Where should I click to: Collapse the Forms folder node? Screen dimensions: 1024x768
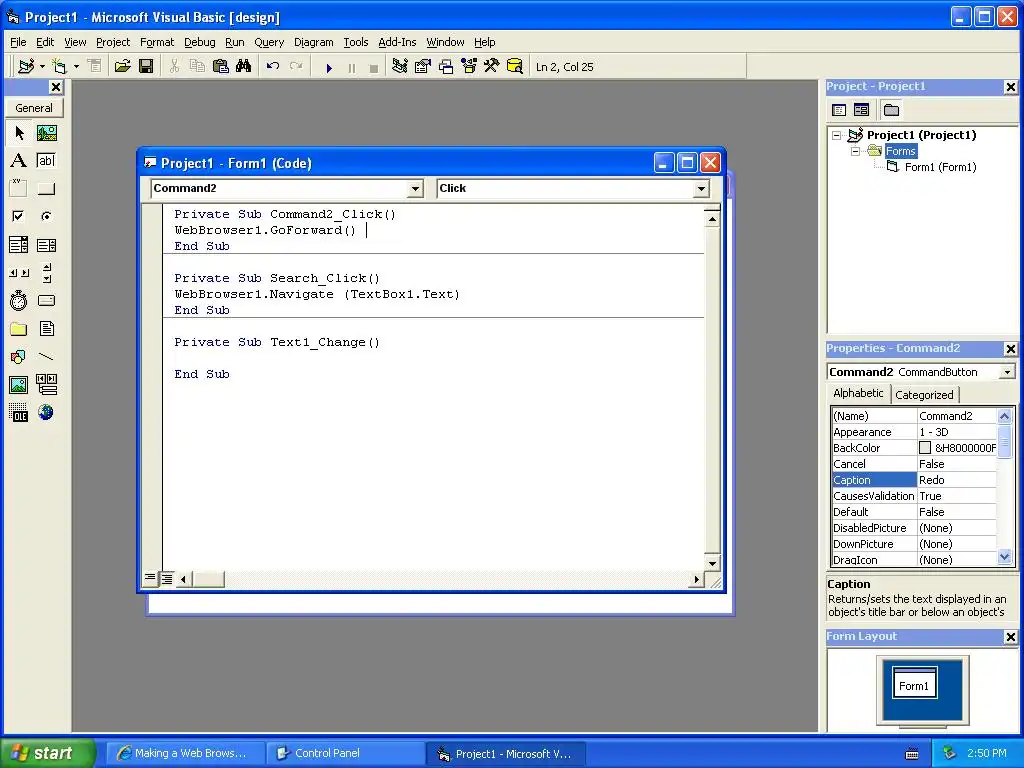click(x=855, y=152)
